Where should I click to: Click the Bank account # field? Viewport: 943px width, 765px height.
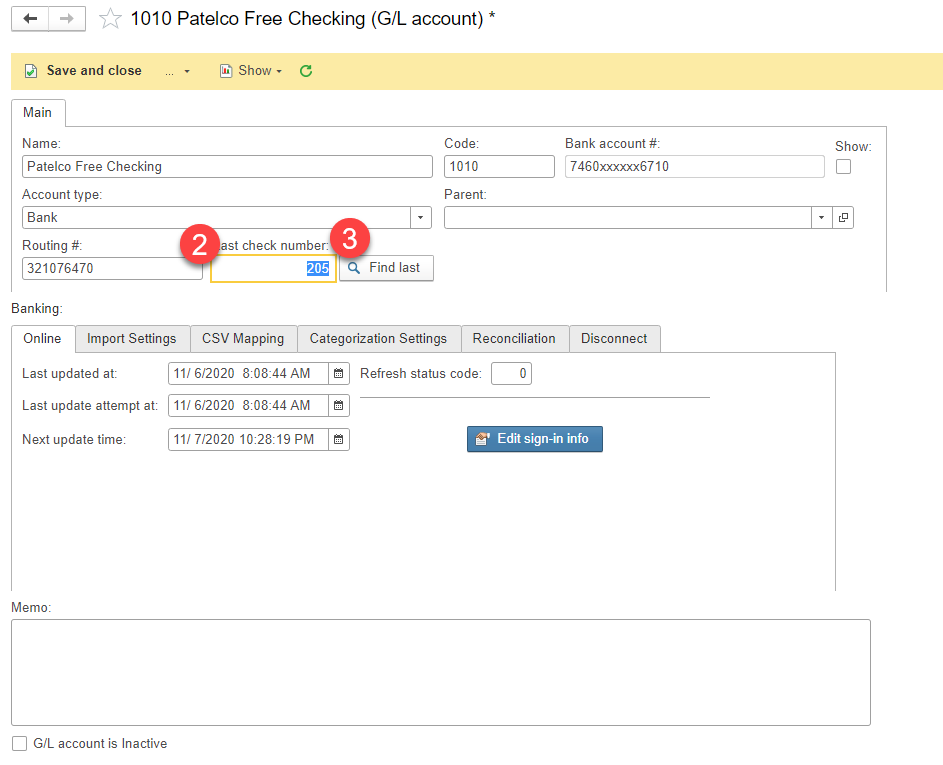coord(695,167)
